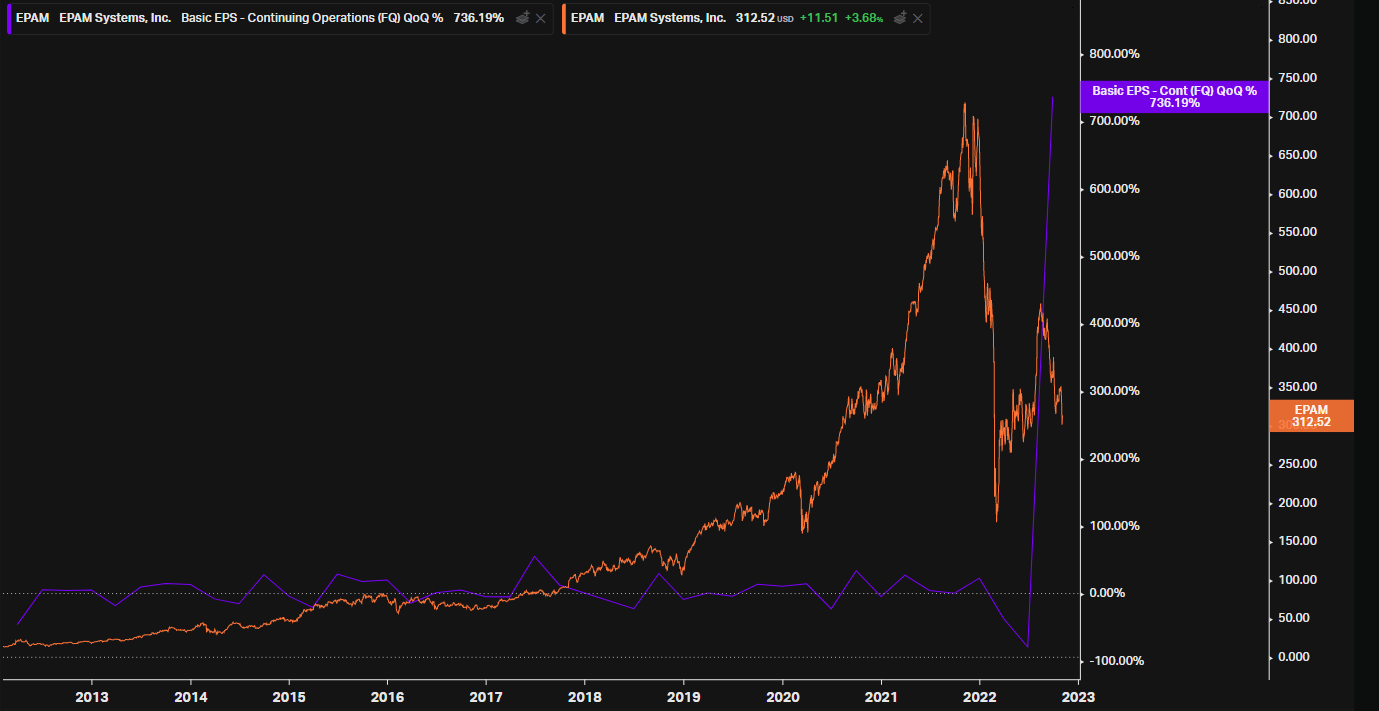Click the 2015 year label on time axis

pos(289,696)
